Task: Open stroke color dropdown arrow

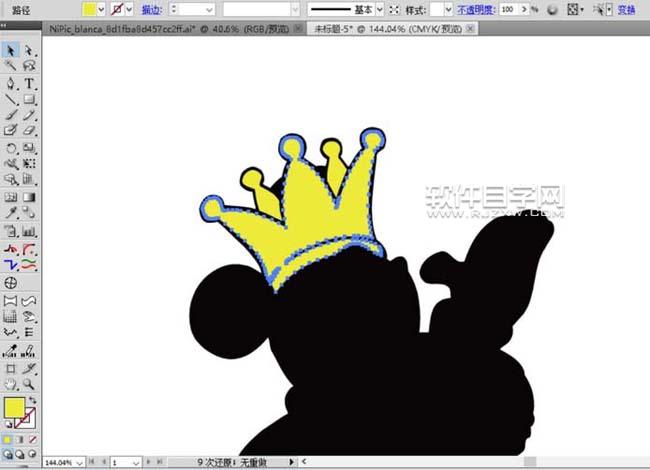Action: [x=129, y=9]
